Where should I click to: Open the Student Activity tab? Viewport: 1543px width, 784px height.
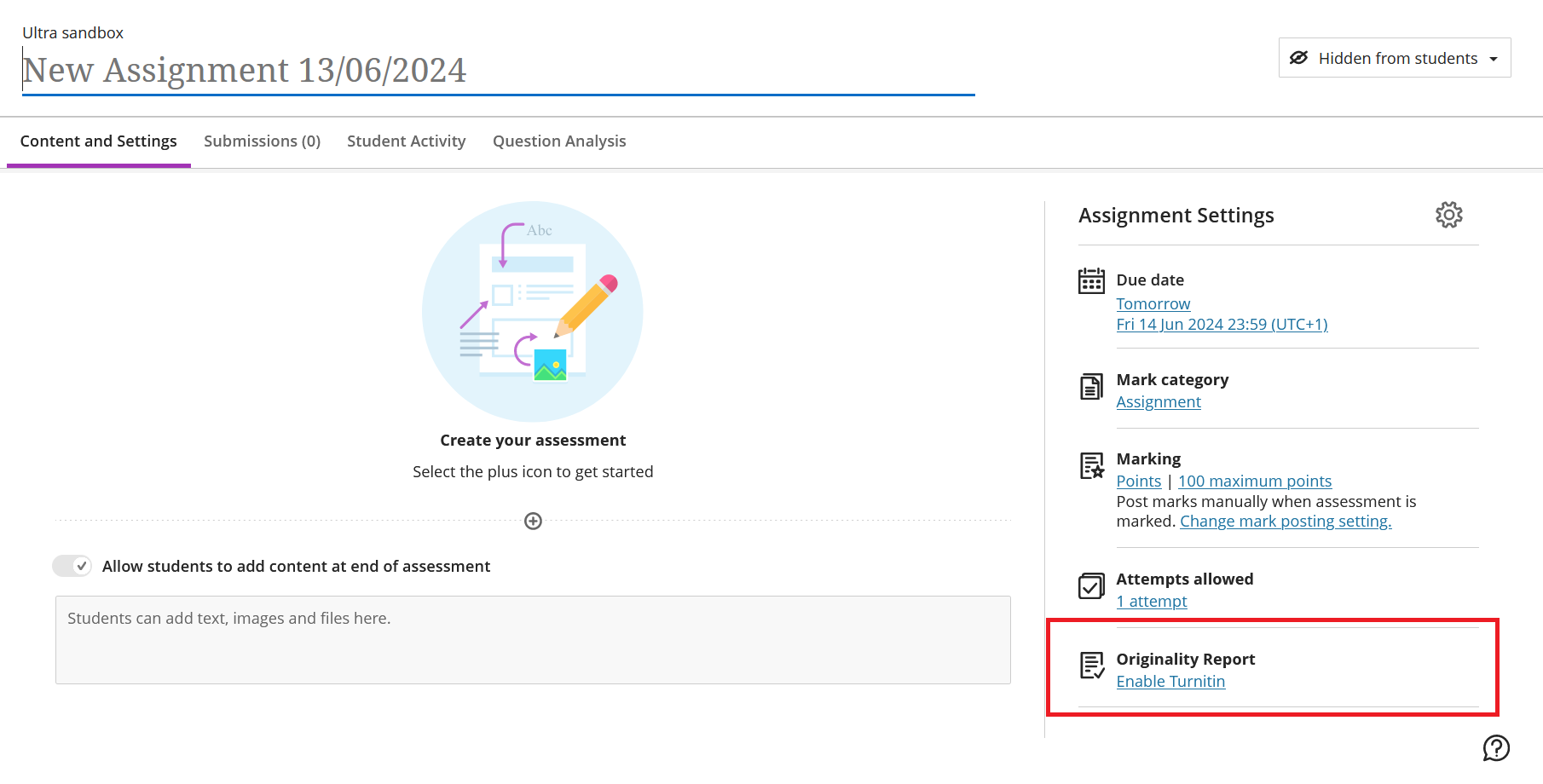point(406,141)
